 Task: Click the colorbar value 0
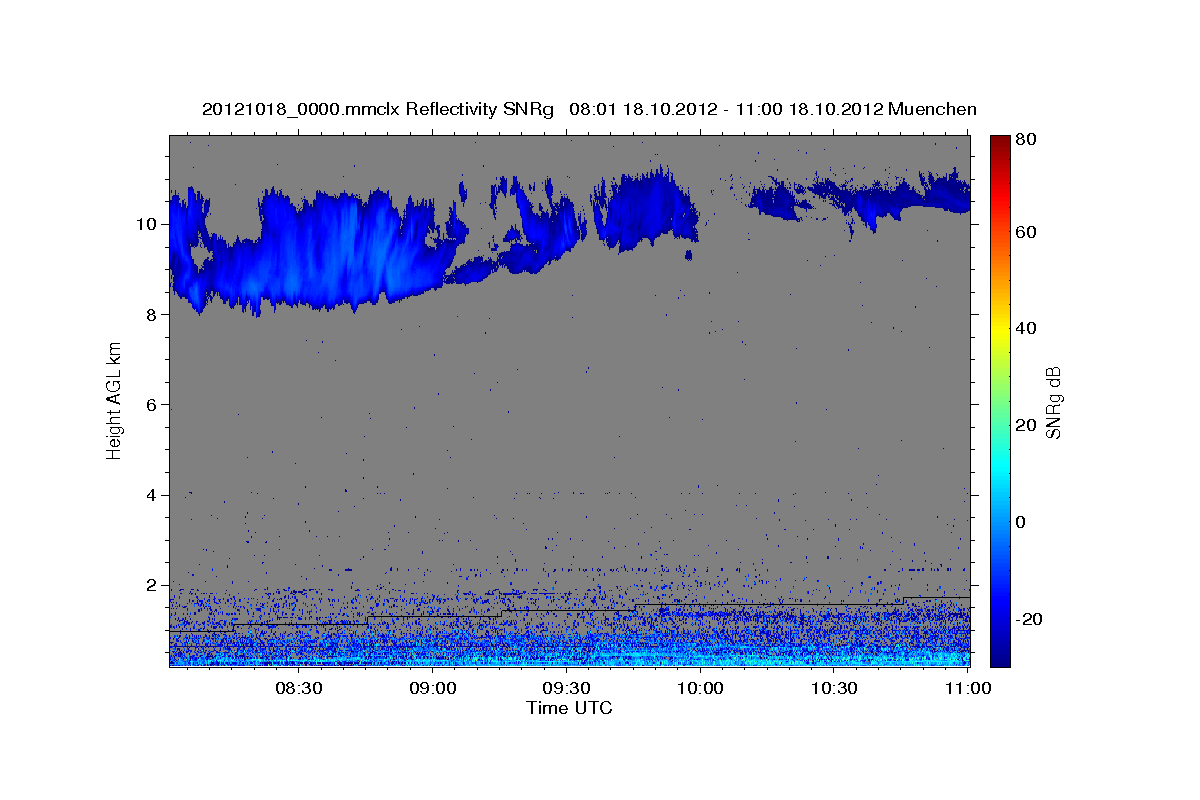1021,522
